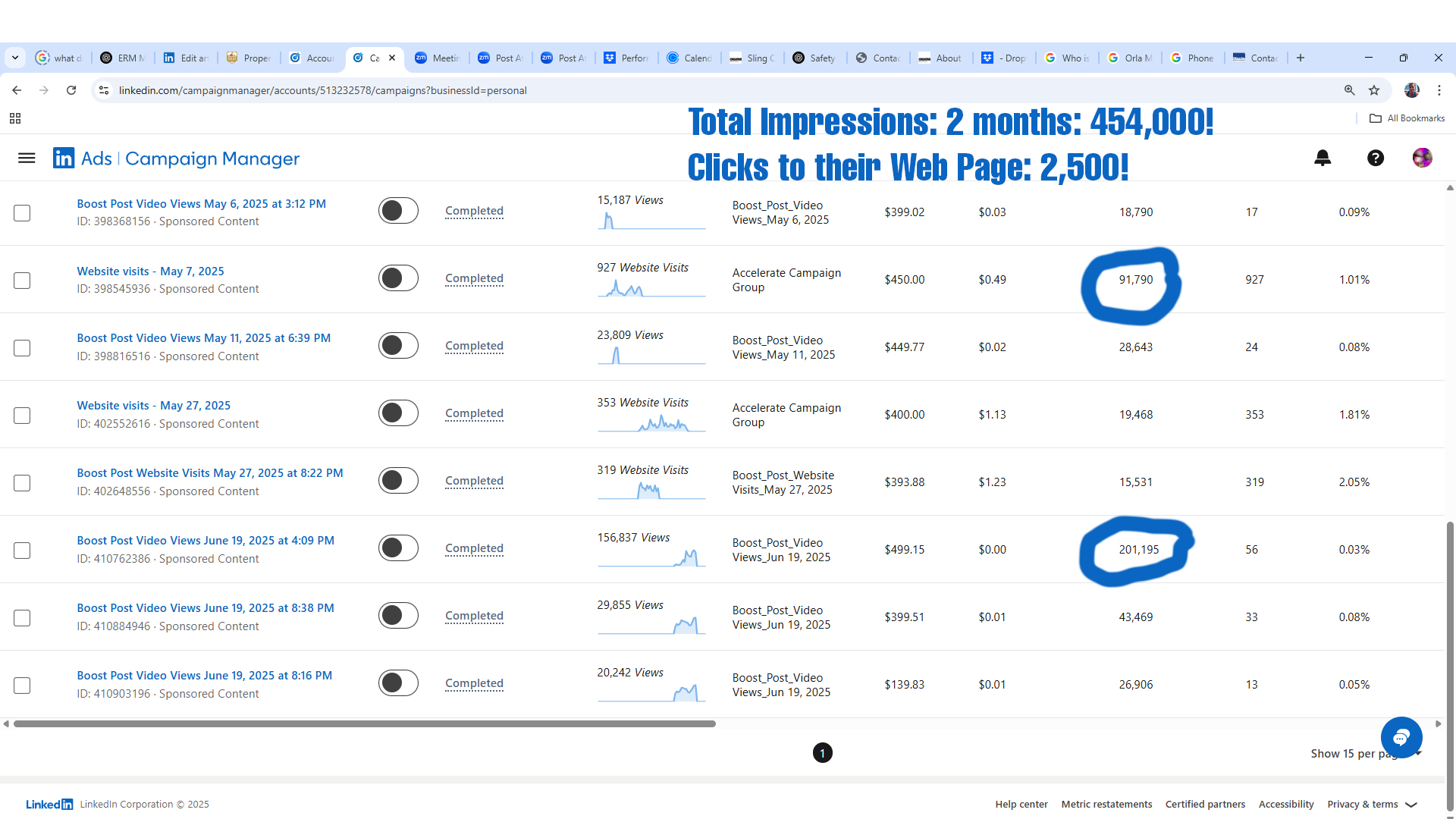The height and width of the screenshot is (819, 1456).
Task: Click the LinkedIn logo in footer
Action: pos(49,805)
